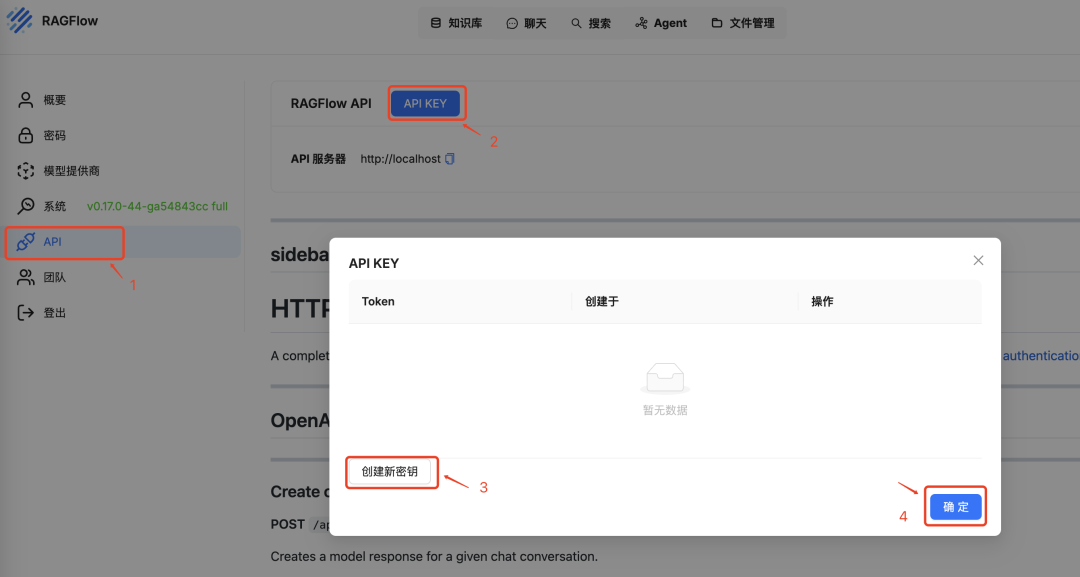This screenshot has height=577, width=1080.
Task: Go to the Agent tab
Action: [661, 23]
